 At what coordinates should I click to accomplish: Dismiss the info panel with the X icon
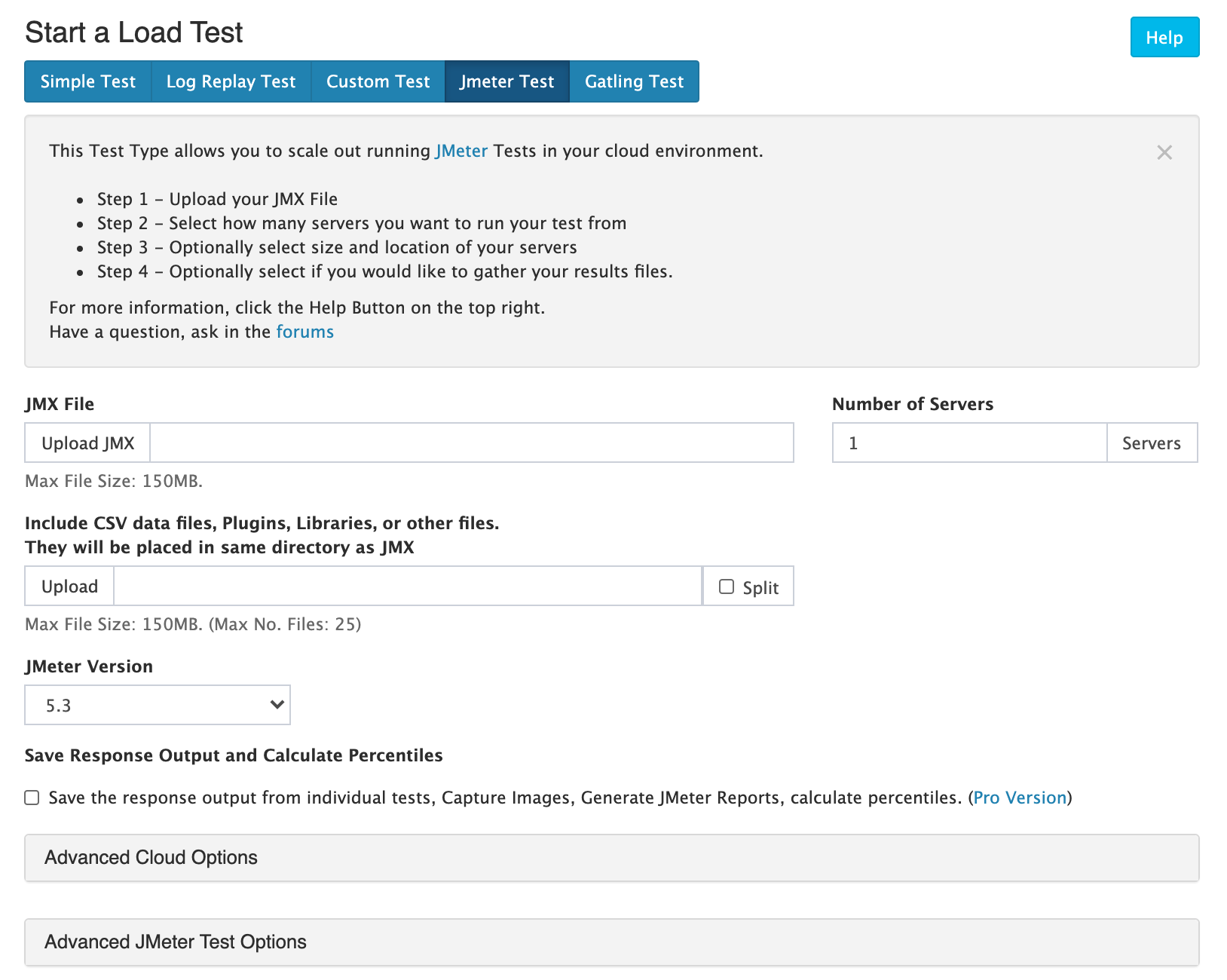pyautogui.click(x=1164, y=152)
